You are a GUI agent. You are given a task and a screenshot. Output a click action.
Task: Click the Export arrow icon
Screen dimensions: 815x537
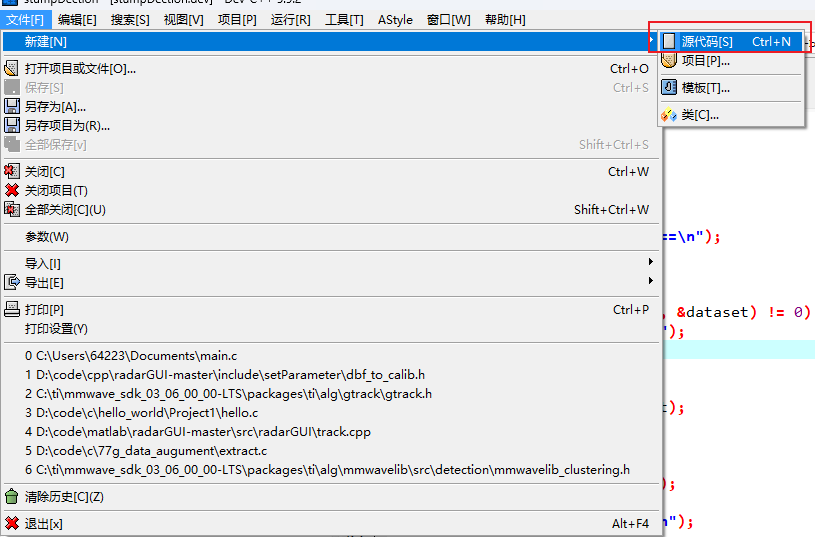pyautogui.click(x=11, y=282)
